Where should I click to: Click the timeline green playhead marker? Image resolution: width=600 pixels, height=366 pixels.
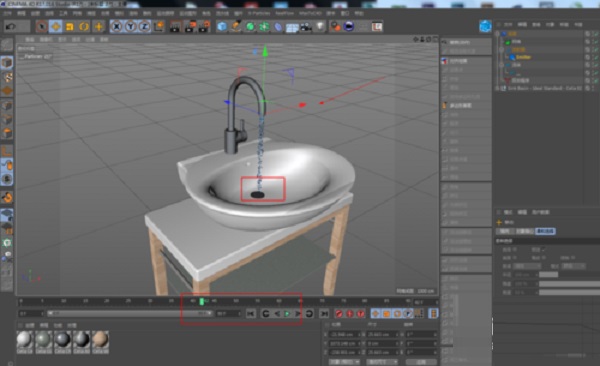coord(202,302)
